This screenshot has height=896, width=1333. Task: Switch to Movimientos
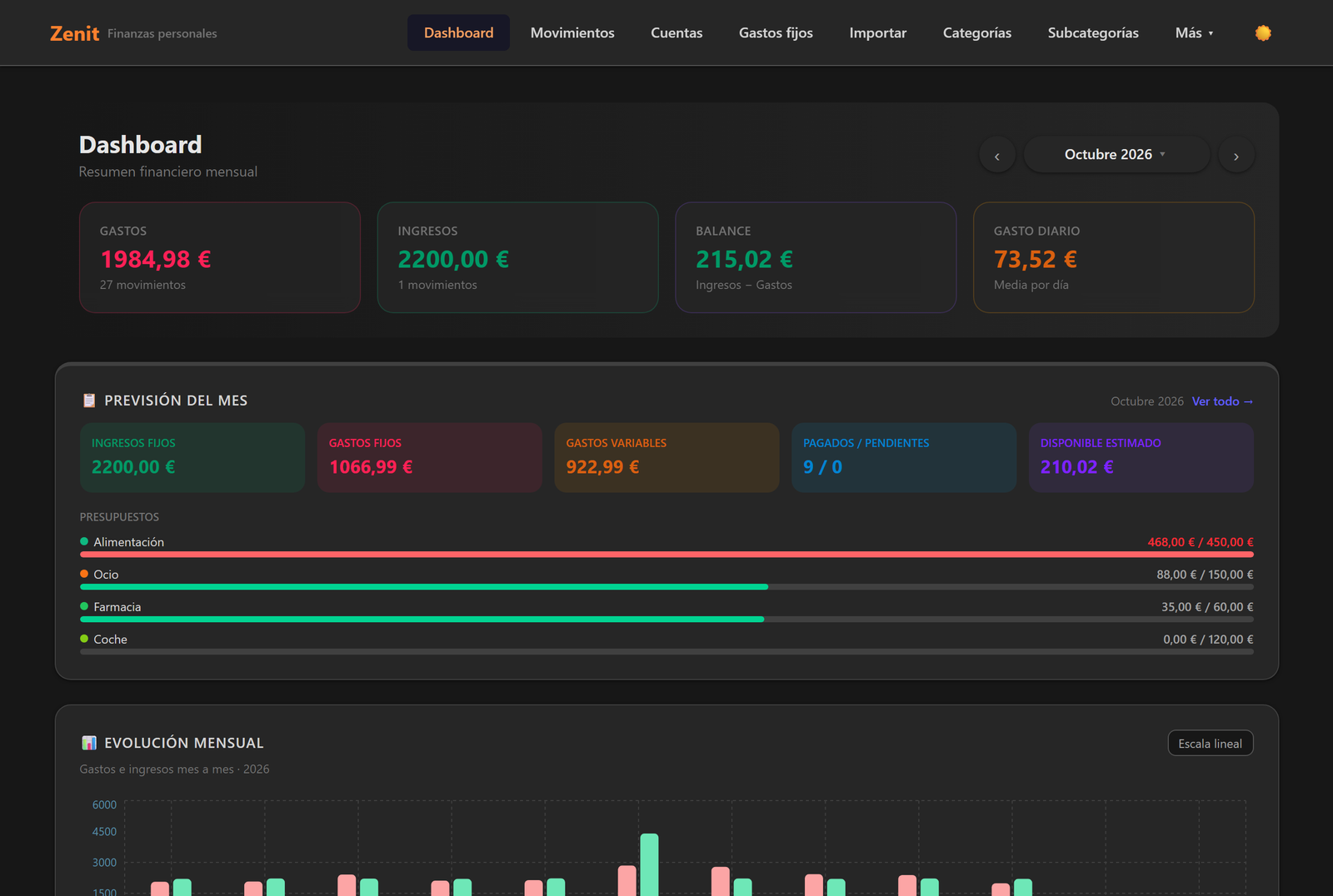572,33
